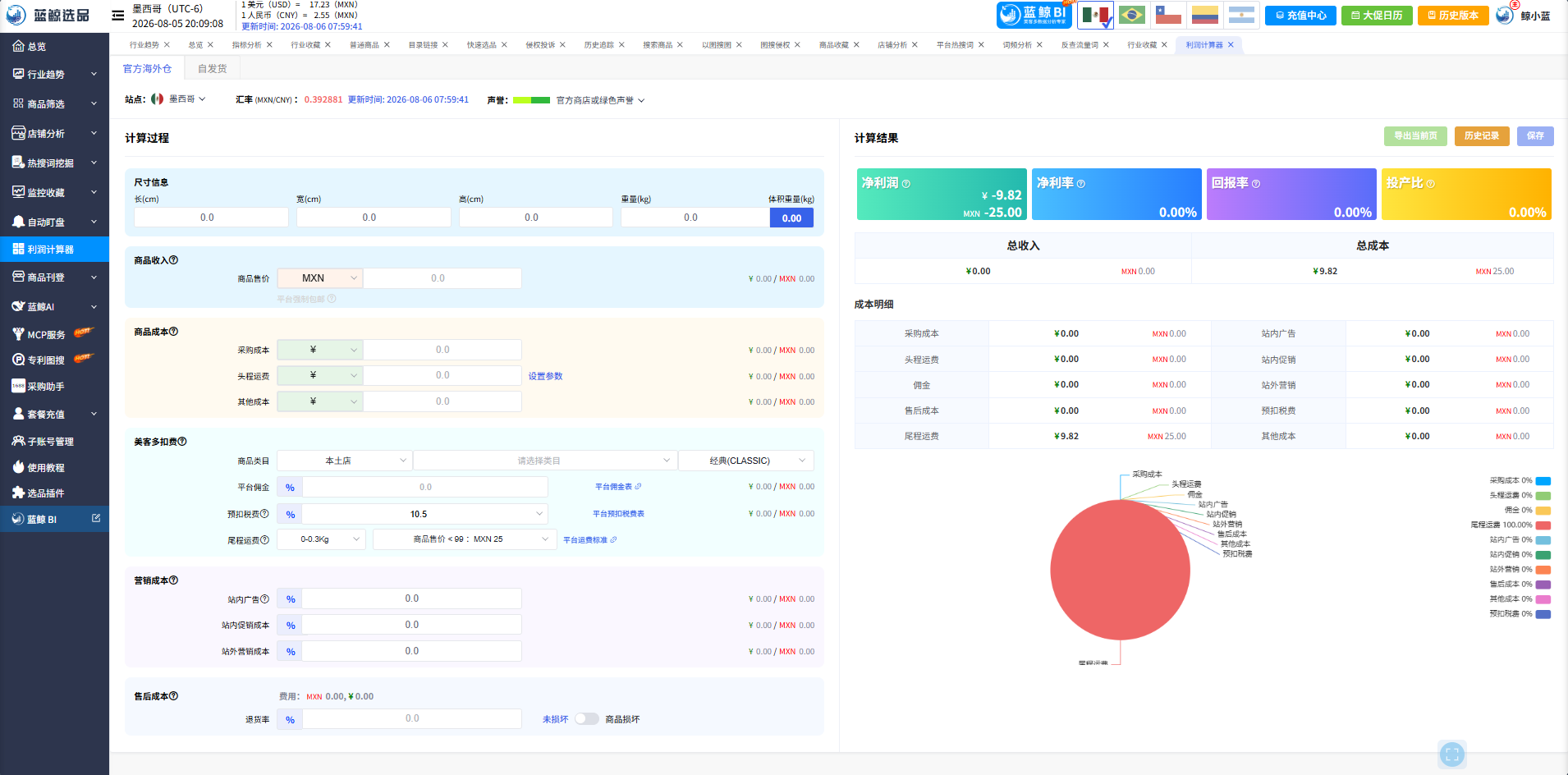Click the user avatar 鲸小蓝
The width and height of the screenshot is (1568, 775).
(x=1504, y=15)
